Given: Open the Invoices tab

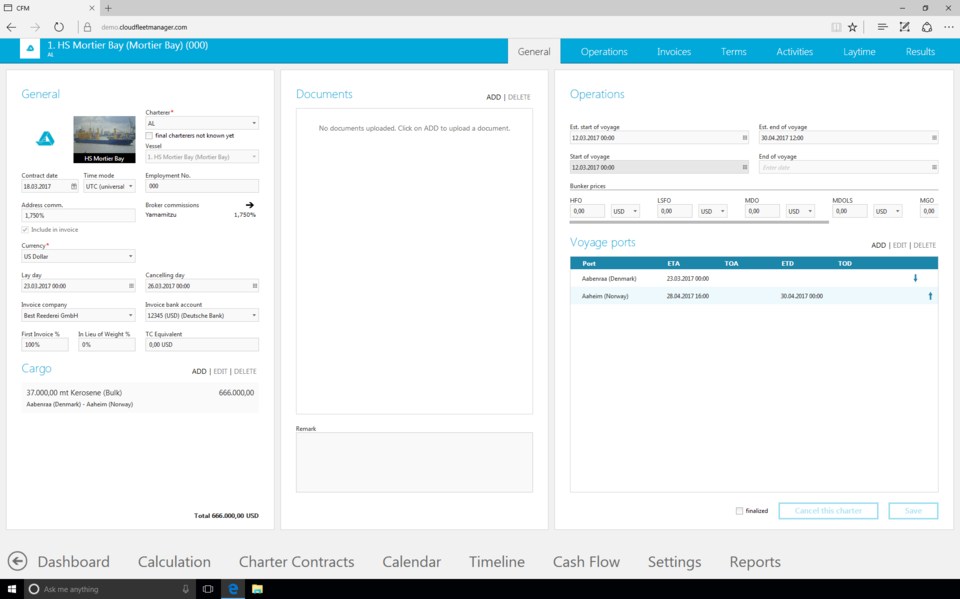Looking at the screenshot, I should coord(673,52).
